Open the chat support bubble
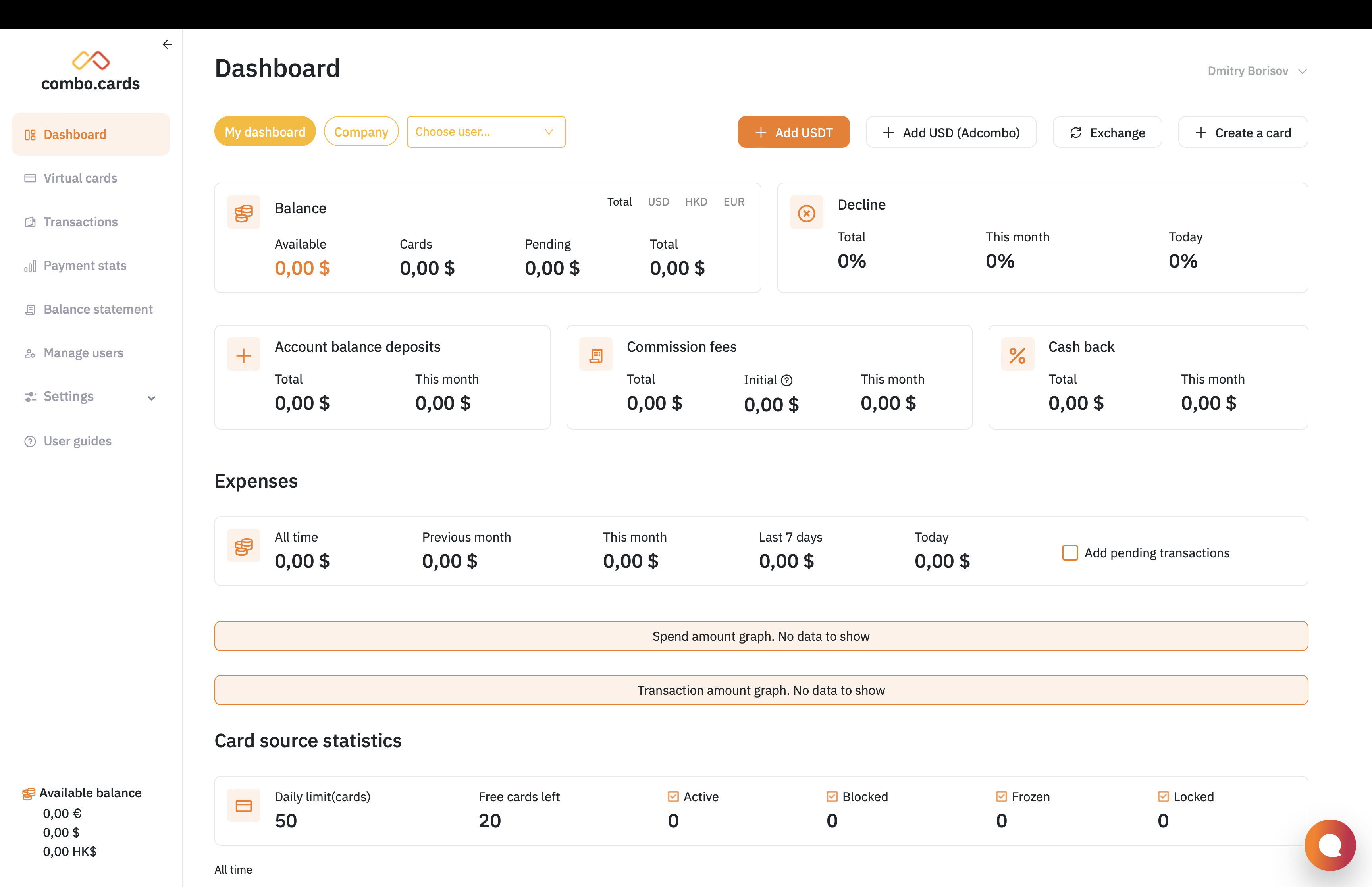1372x887 pixels. (1330, 845)
